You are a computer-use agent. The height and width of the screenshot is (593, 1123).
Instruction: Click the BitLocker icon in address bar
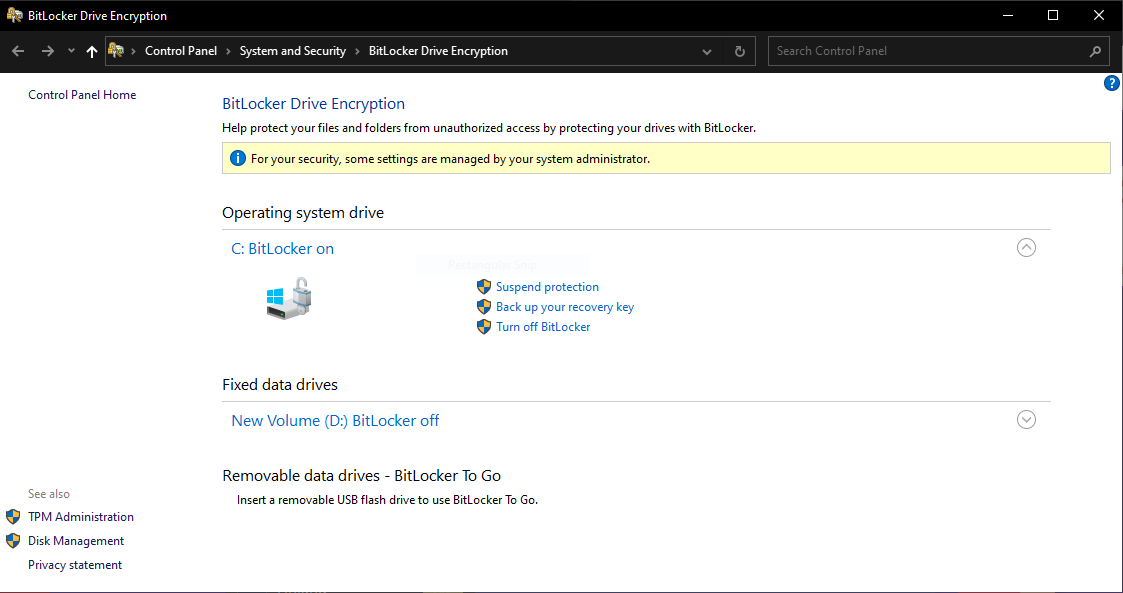pyautogui.click(x=115, y=51)
